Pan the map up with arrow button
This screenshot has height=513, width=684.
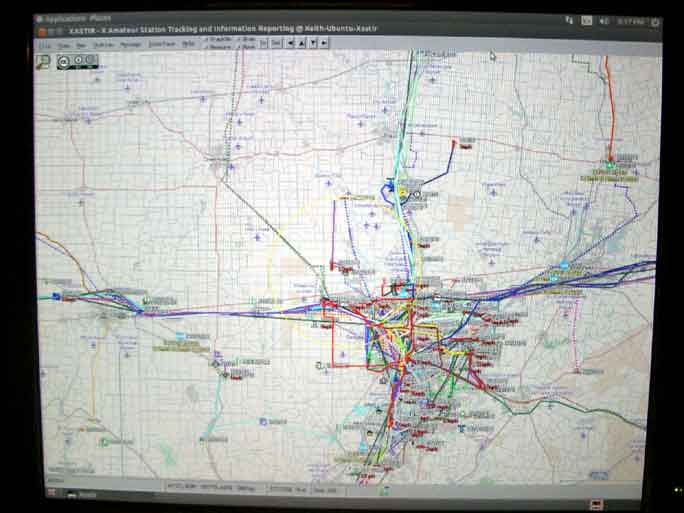[x=301, y=44]
